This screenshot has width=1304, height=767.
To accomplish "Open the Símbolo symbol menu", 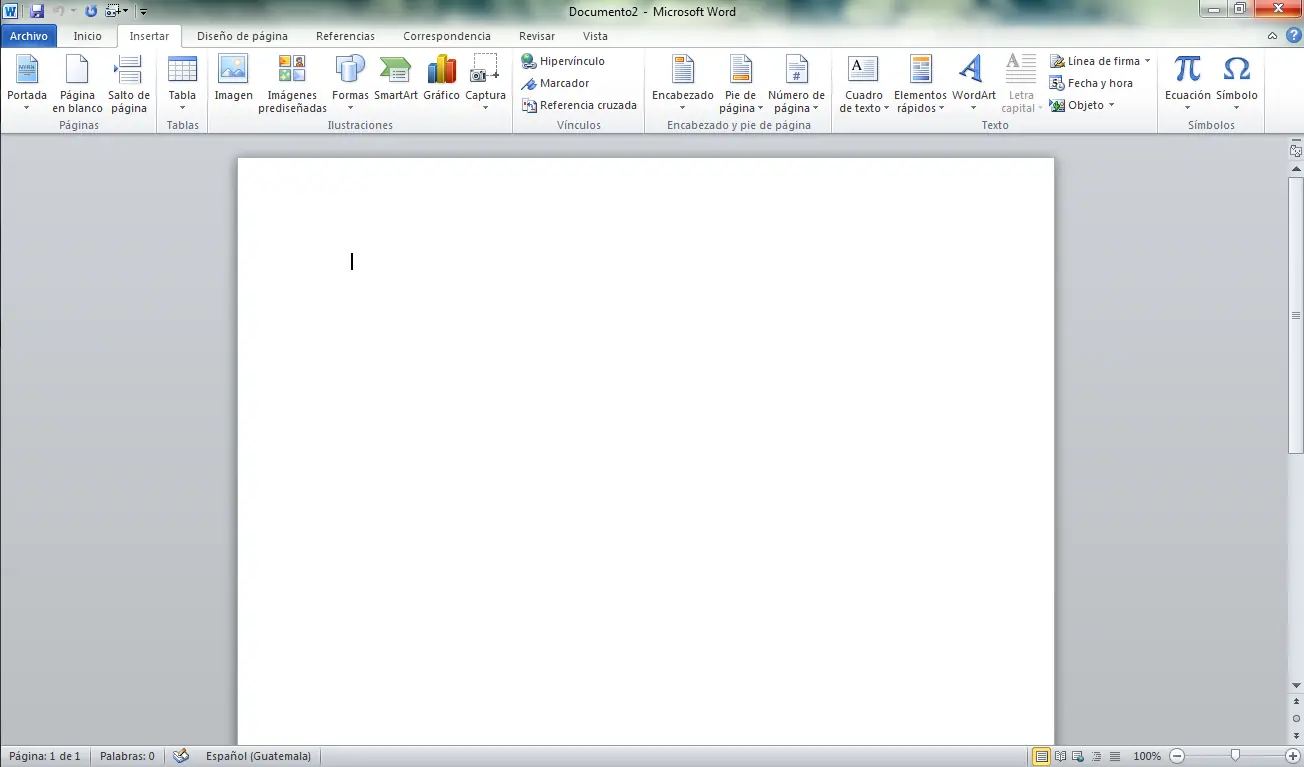I will point(1237,84).
